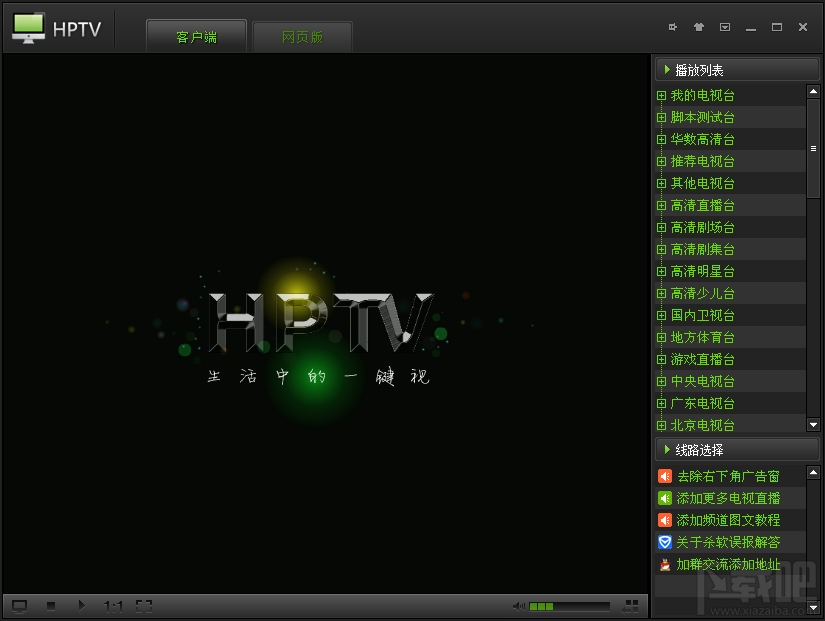This screenshot has height=621, width=825.
Task: Expand the 高清剧场台 tree node
Action: click(x=661, y=228)
